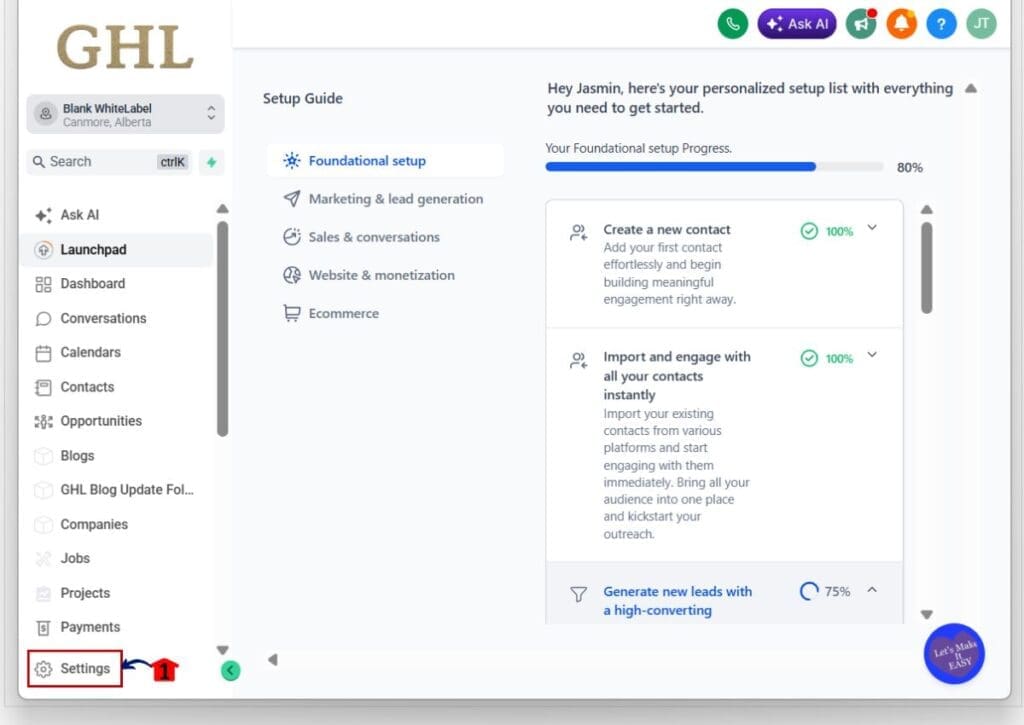
Task: Open the Blank WhiteLabel account switcher
Action: pyautogui.click(x=125, y=114)
